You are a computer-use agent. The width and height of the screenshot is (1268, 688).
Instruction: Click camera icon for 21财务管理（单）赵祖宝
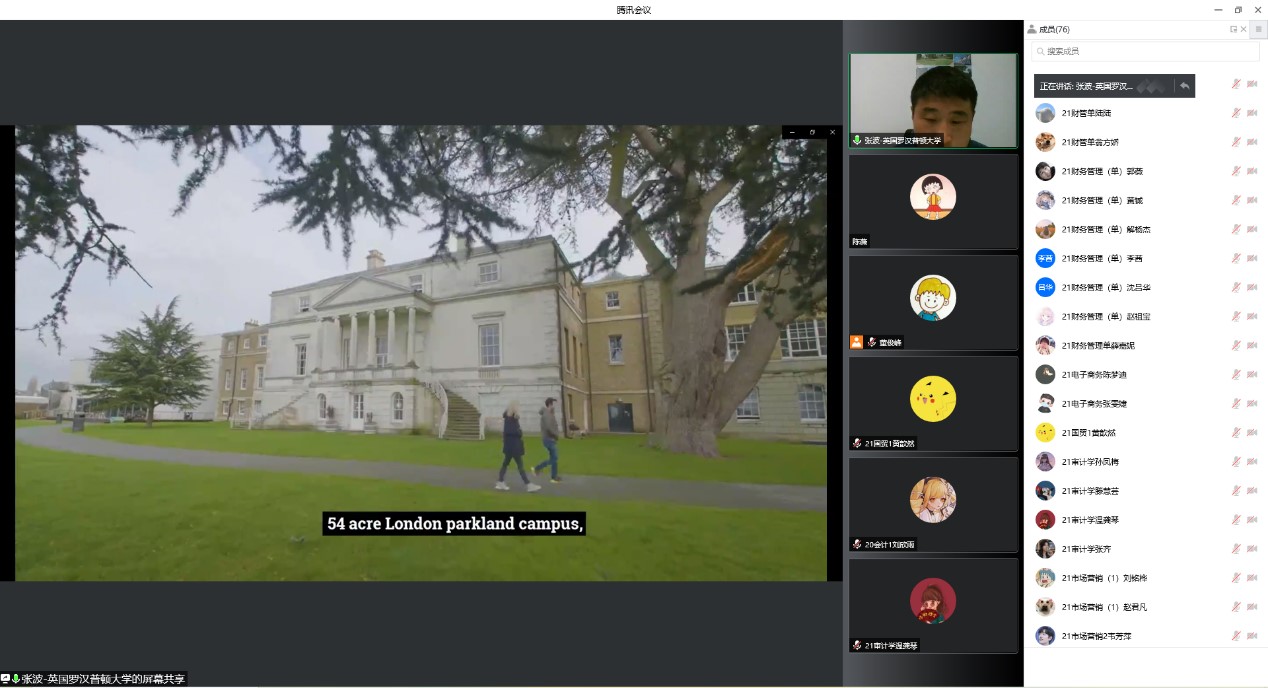pos(1252,316)
